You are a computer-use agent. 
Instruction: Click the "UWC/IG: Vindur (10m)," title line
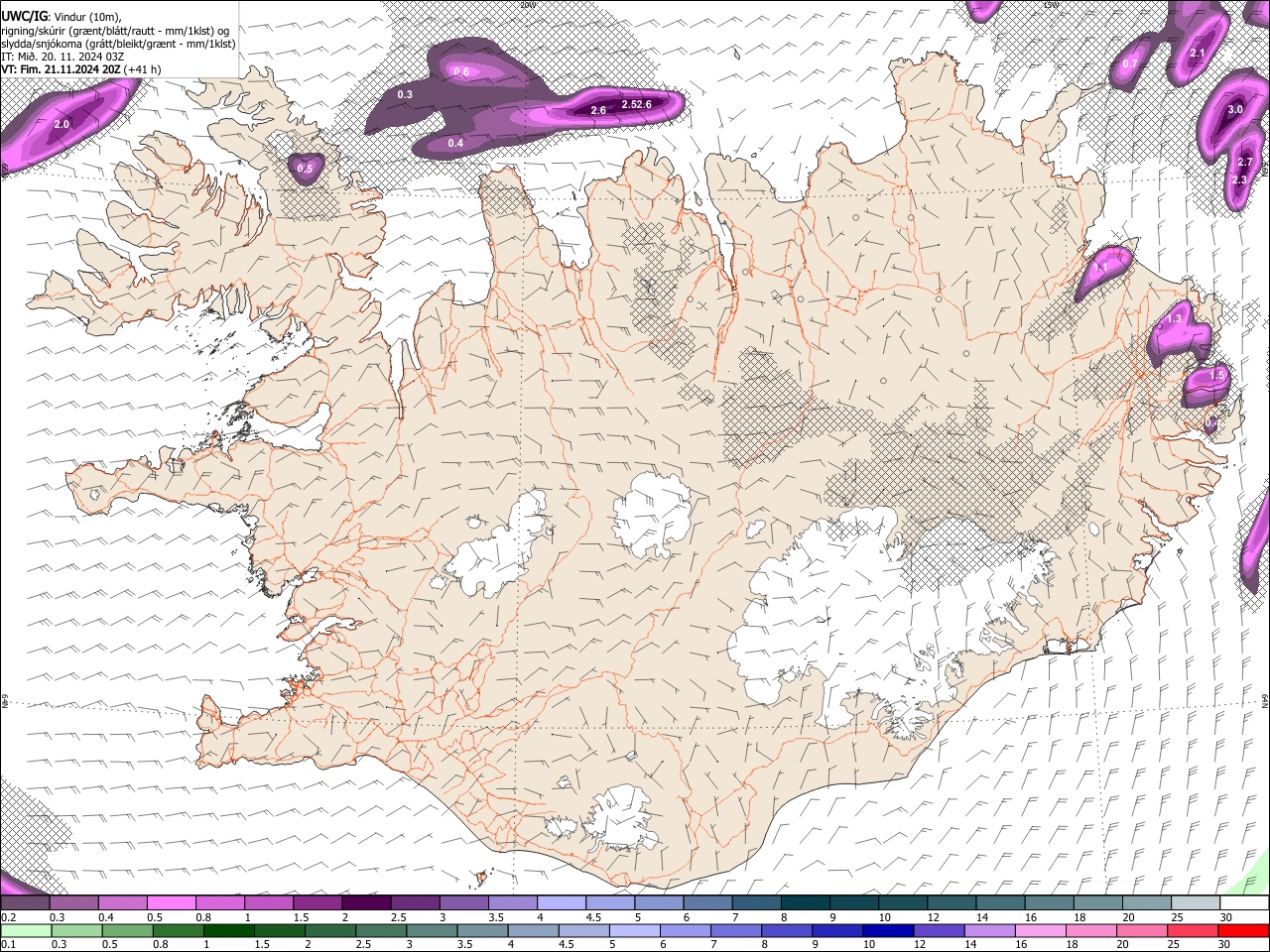coord(61,17)
